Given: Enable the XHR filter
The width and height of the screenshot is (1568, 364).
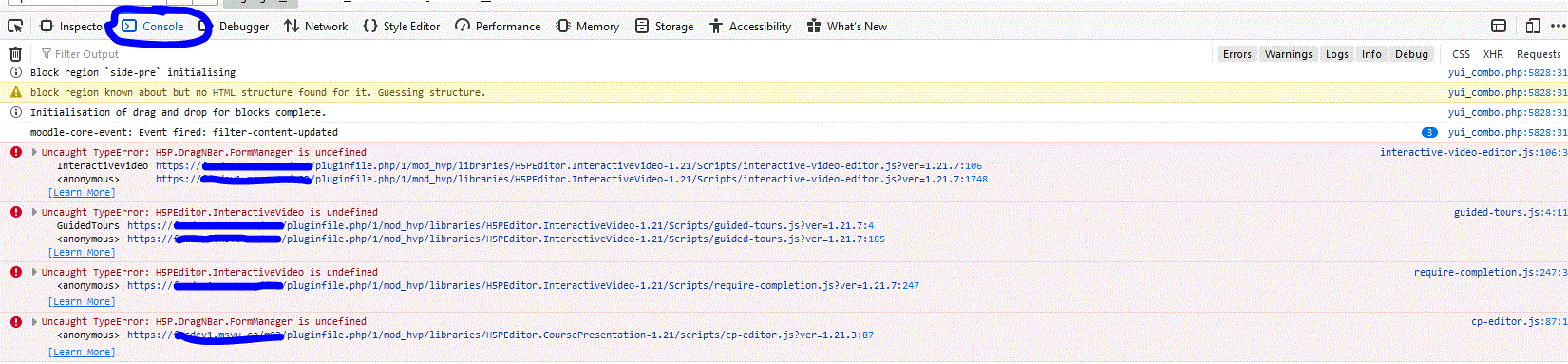Looking at the screenshot, I should pyautogui.click(x=1493, y=54).
